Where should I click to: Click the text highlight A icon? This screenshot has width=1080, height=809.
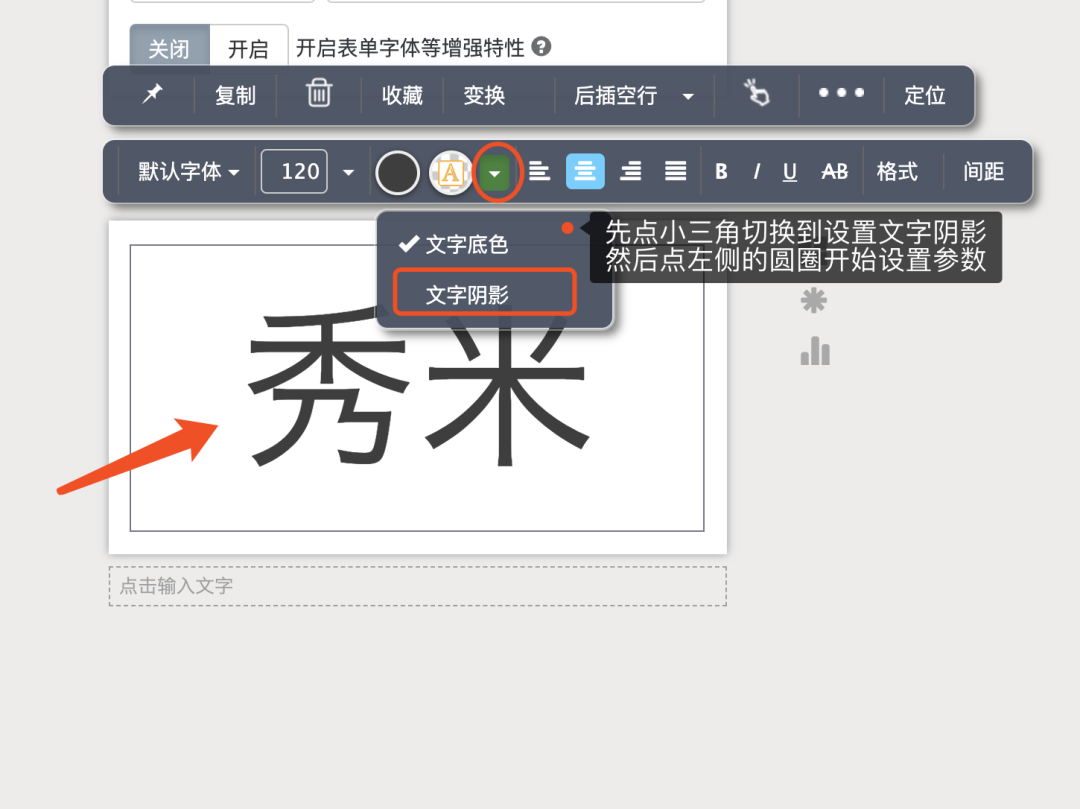pos(450,171)
